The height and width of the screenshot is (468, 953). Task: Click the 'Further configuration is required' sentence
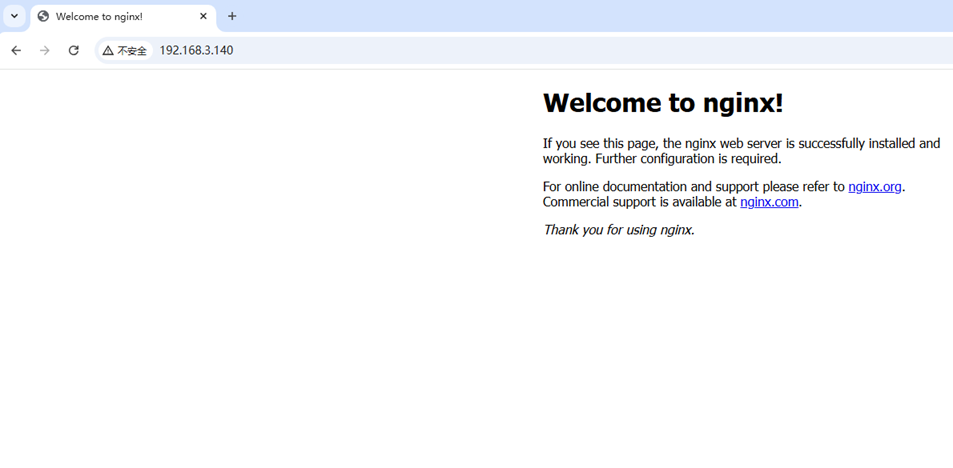688,159
